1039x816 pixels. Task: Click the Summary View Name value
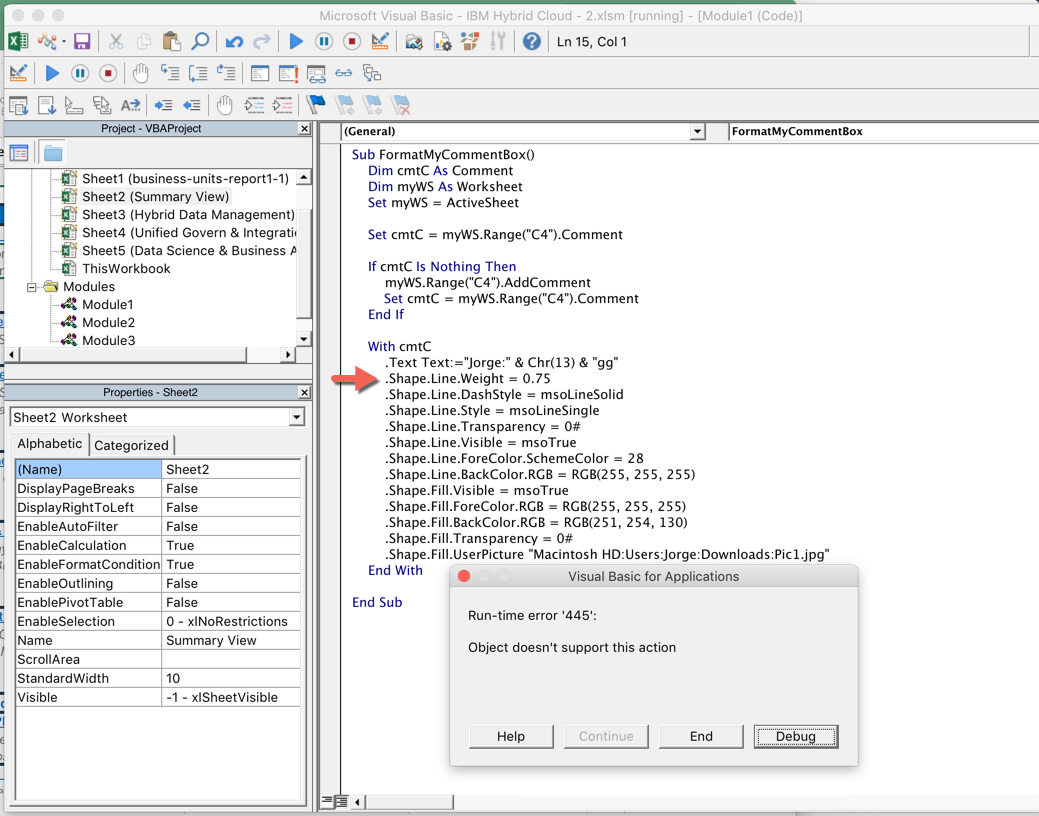211,640
